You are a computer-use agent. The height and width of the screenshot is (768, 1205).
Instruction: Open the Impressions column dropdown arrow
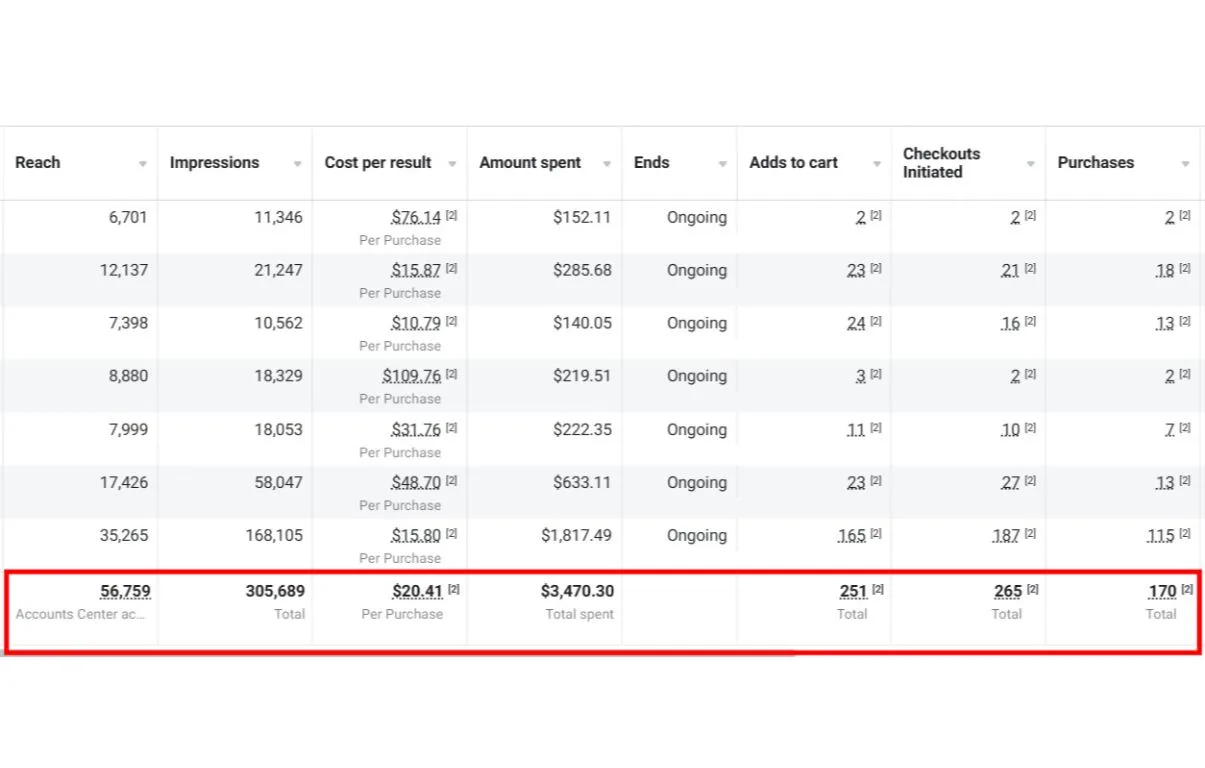[297, 164]
